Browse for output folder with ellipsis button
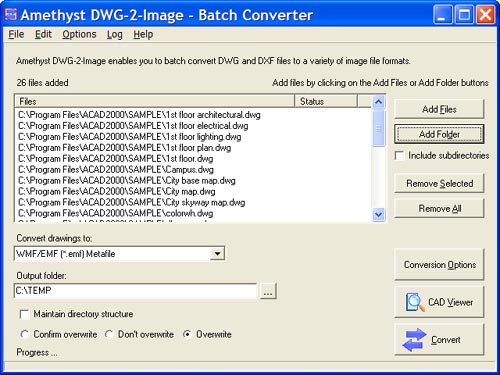 pos(268,291)
